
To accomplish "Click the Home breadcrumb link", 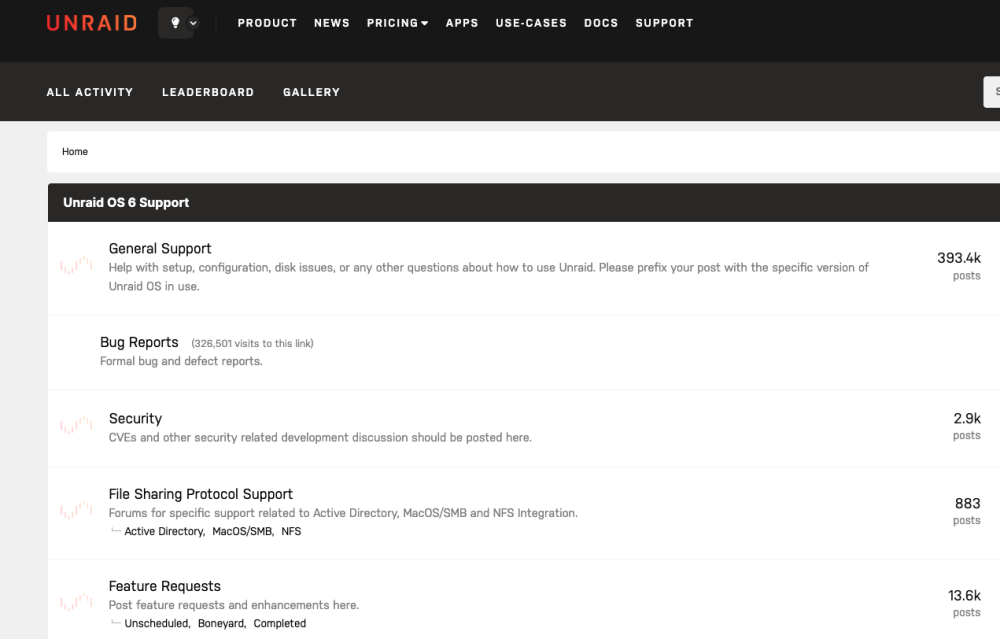I will (x=75, y=152).
